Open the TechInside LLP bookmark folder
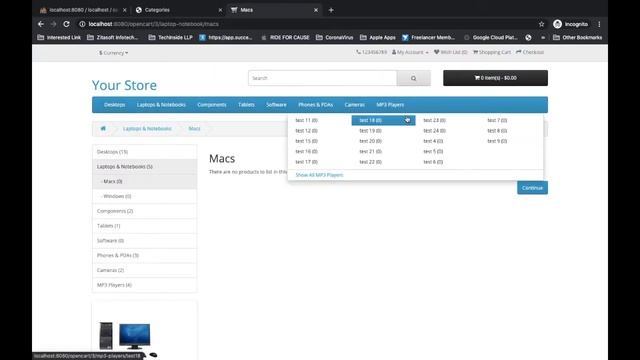640x360 pixels. point(170,37)
